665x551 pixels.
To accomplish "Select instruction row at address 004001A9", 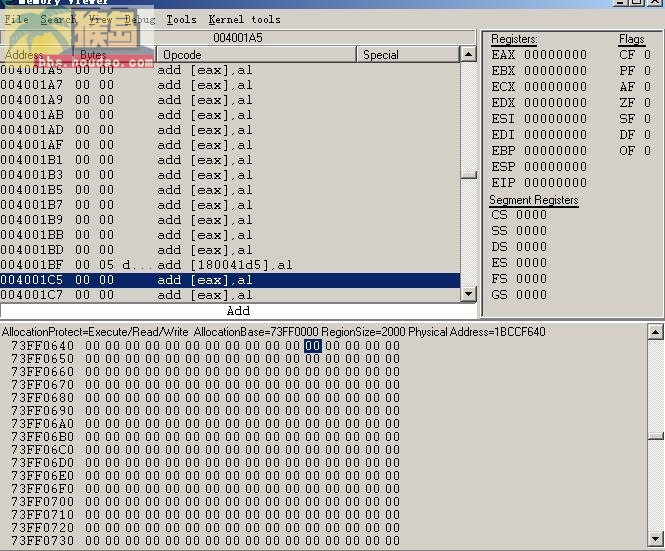I will coord(230,100).
